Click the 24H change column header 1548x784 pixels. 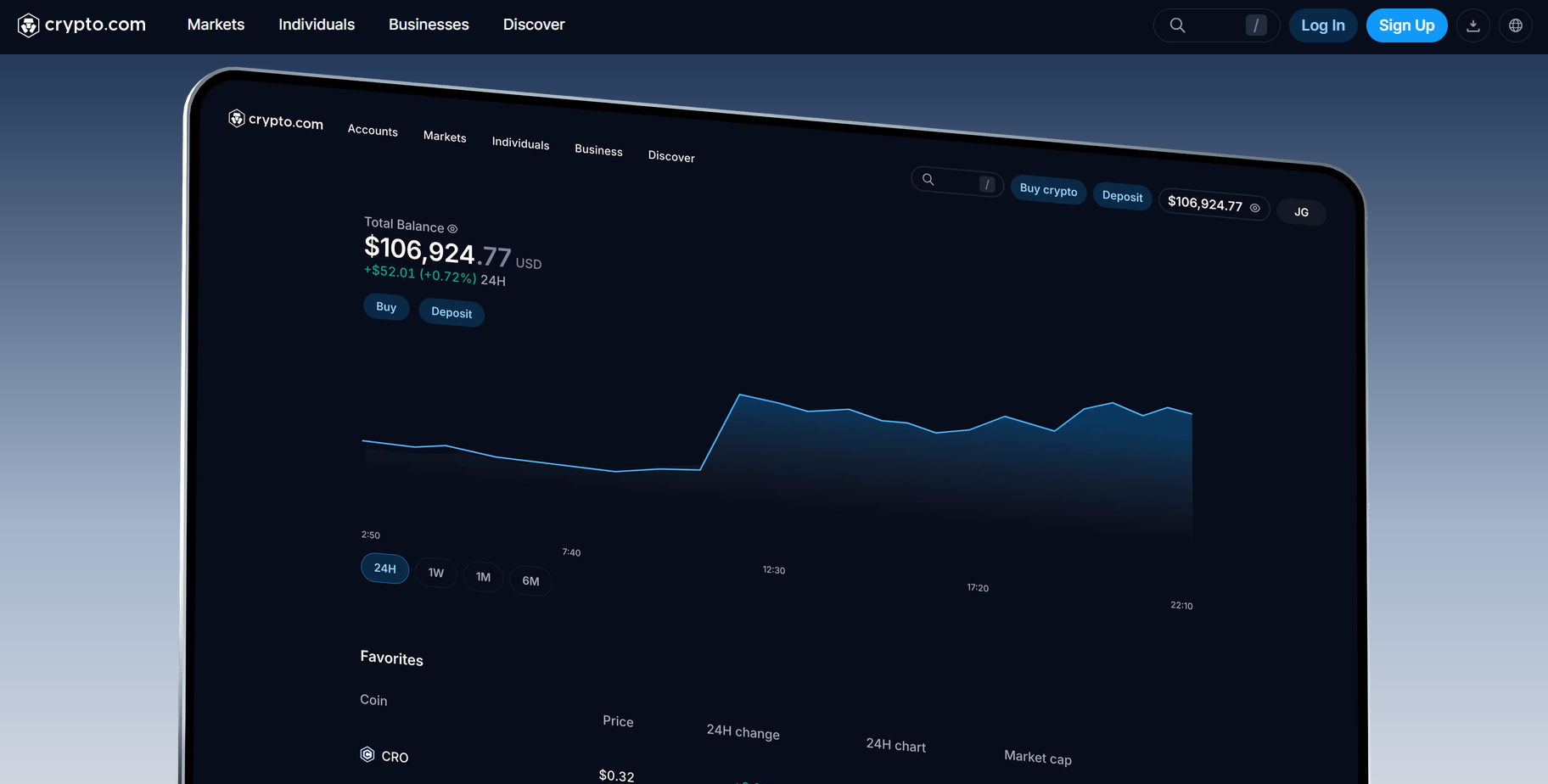[x=743, y=731]
